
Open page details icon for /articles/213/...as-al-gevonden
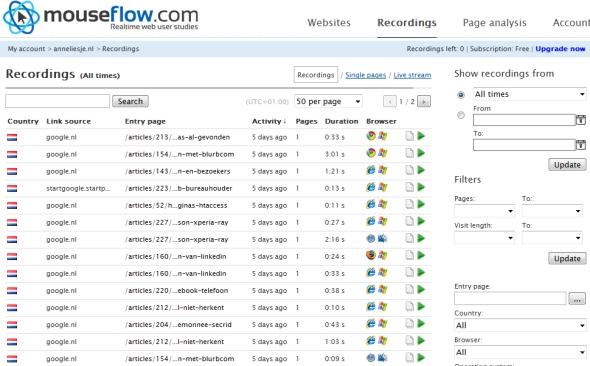(409, 136)
